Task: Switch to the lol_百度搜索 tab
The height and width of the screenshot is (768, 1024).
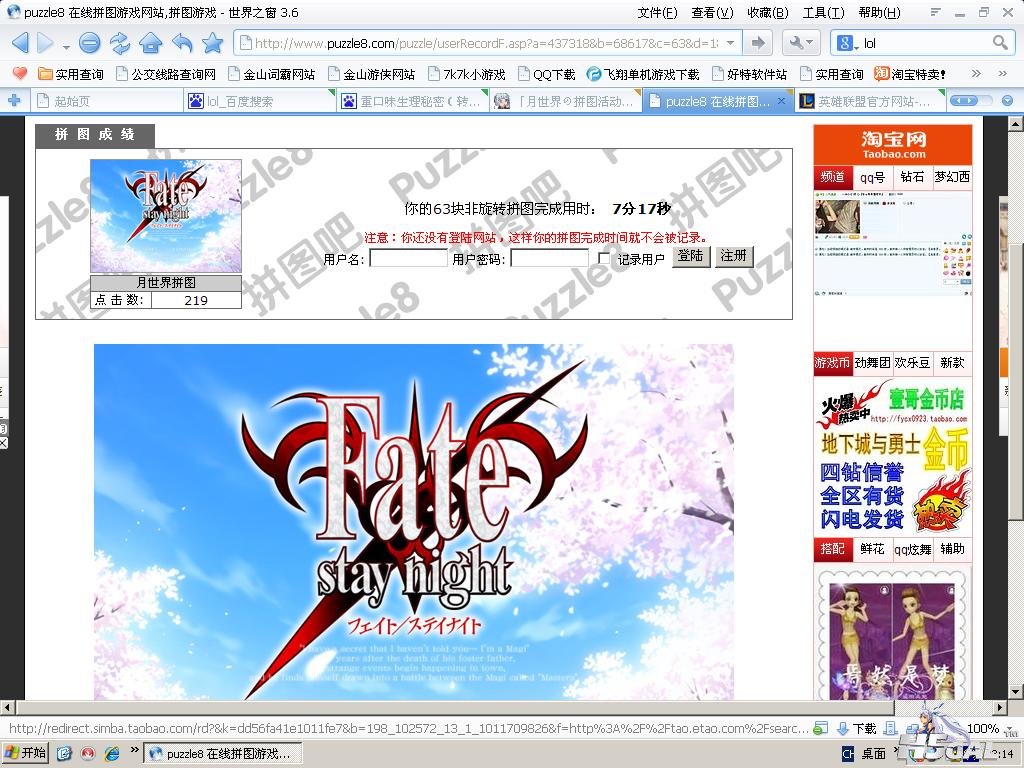Action: [240, 101]
